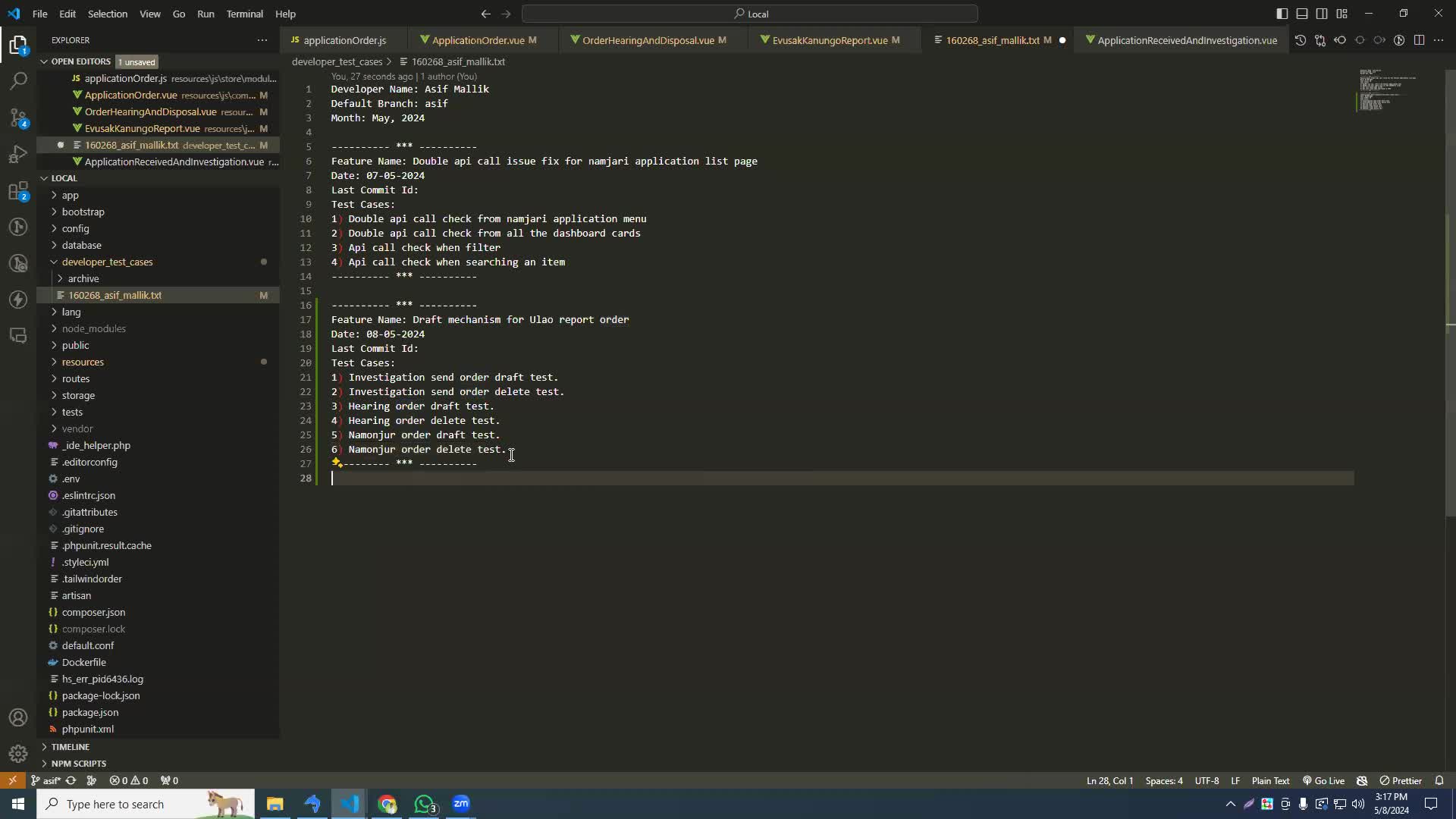Viewport: 1456px width, 819px height.
Task: Switch to applicationOrder.js tab
Action: [x=344, y=40]
